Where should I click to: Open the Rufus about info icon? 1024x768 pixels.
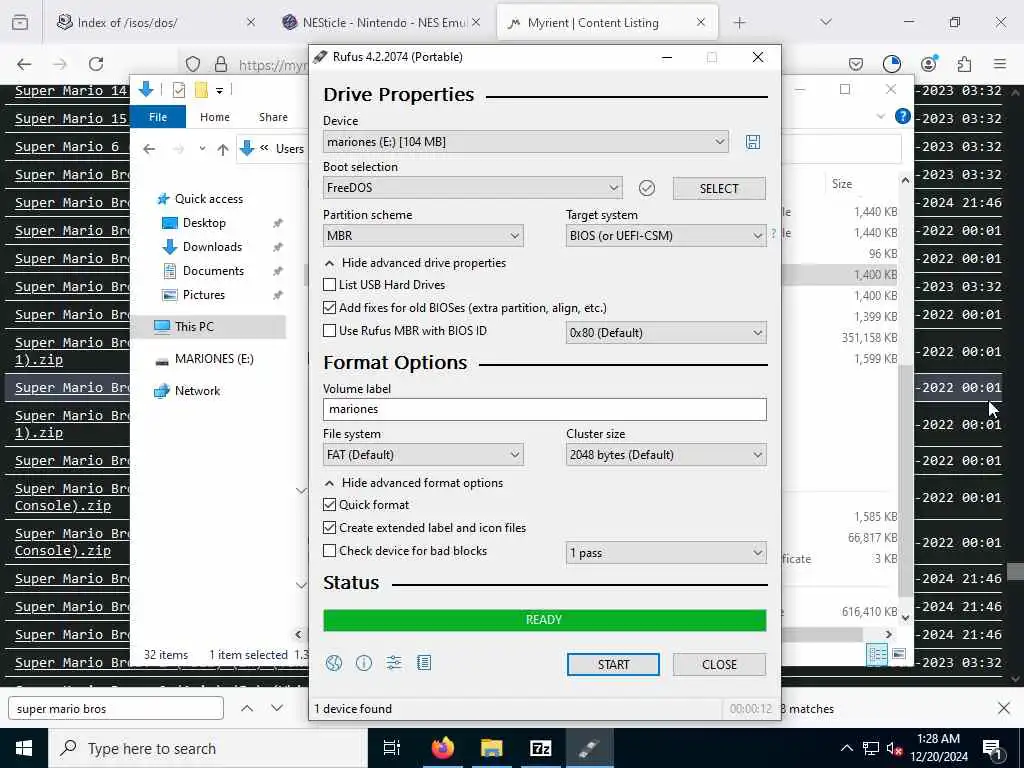(x=364, y=664)
